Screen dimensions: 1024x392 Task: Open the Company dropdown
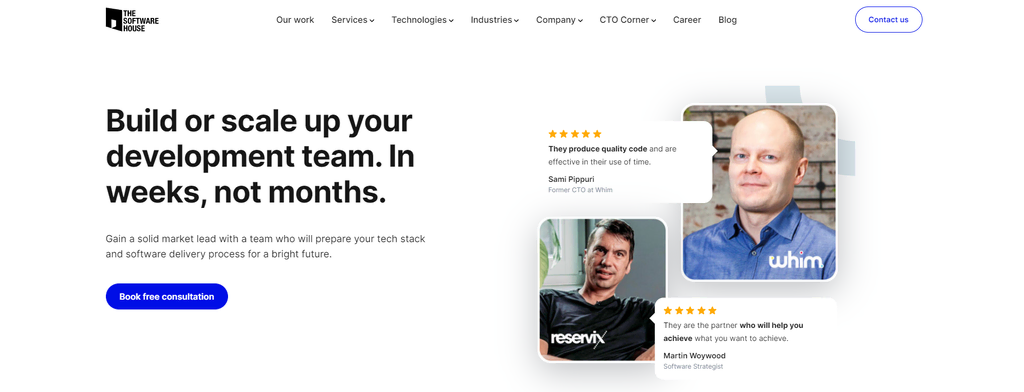[x=559, y=20]
